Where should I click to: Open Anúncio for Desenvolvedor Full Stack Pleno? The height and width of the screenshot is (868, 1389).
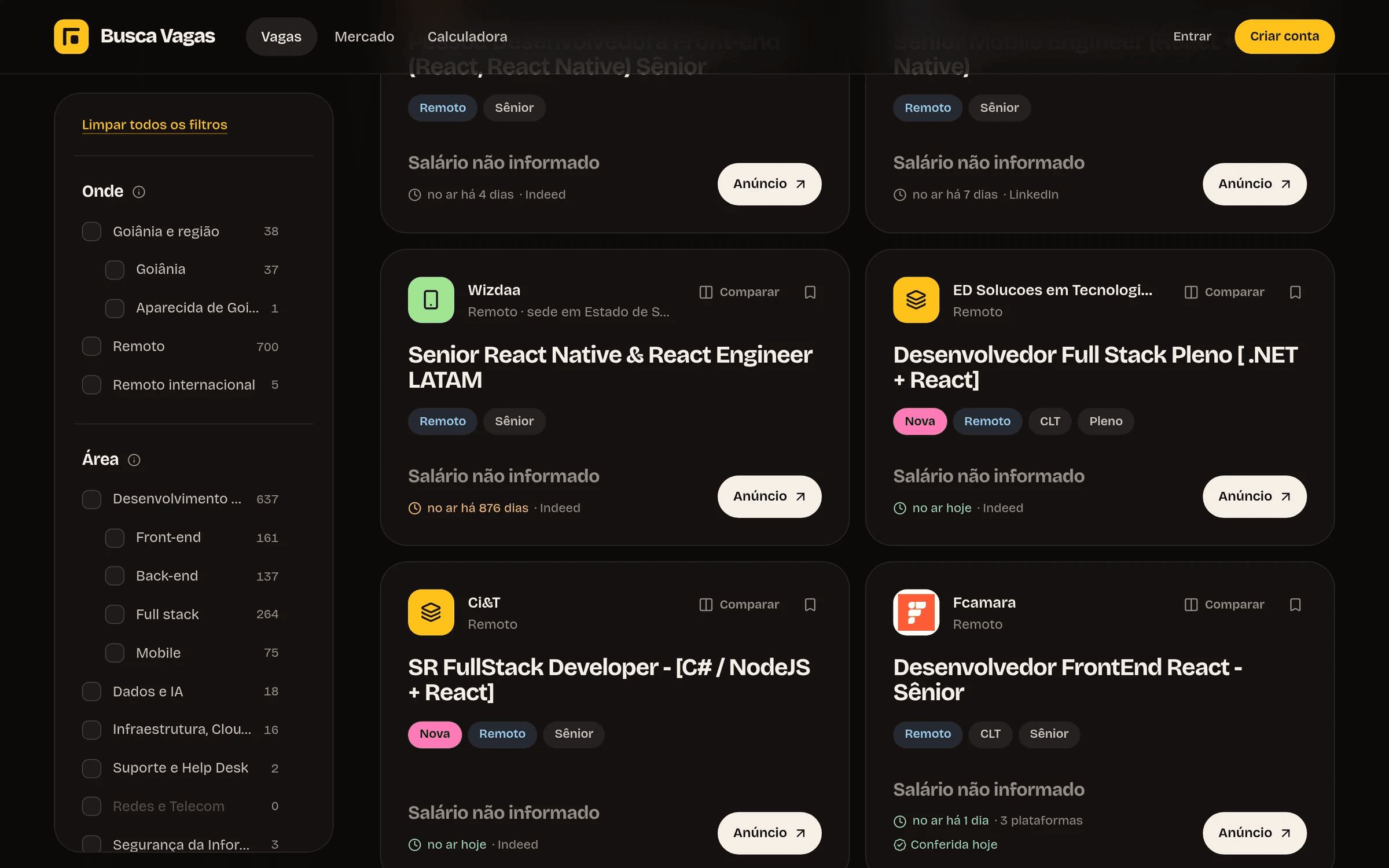[1254, 496]
